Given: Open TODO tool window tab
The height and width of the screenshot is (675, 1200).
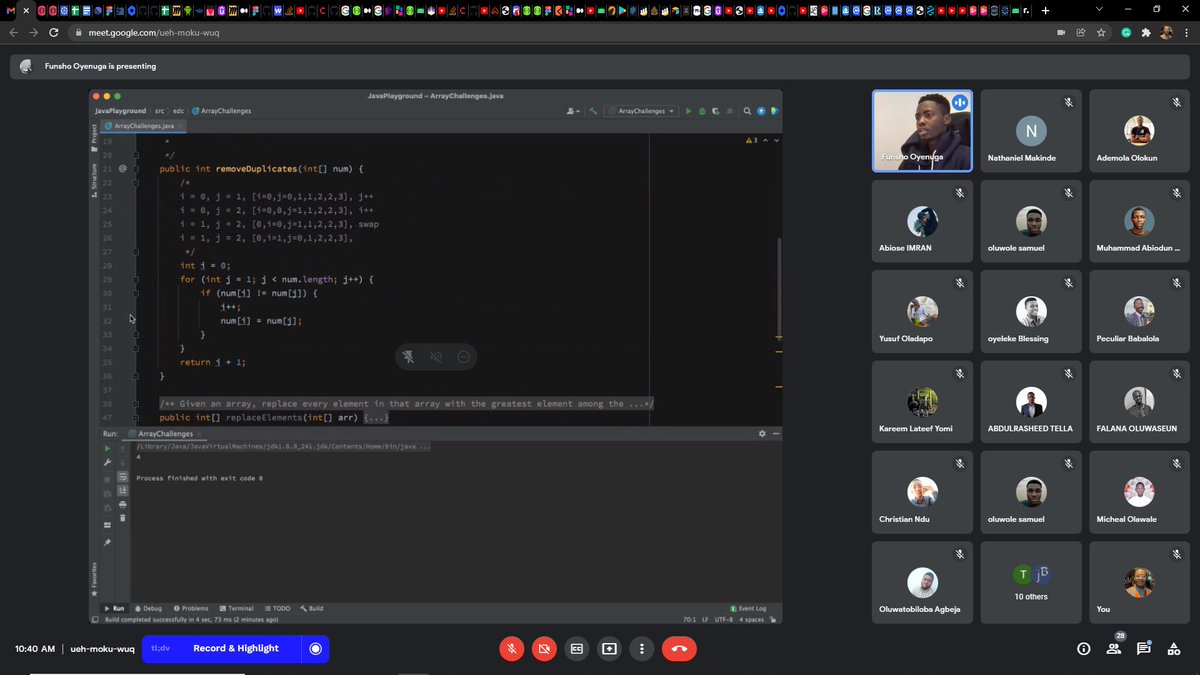Looking at the screenshot, I should [x=278, y=608].
